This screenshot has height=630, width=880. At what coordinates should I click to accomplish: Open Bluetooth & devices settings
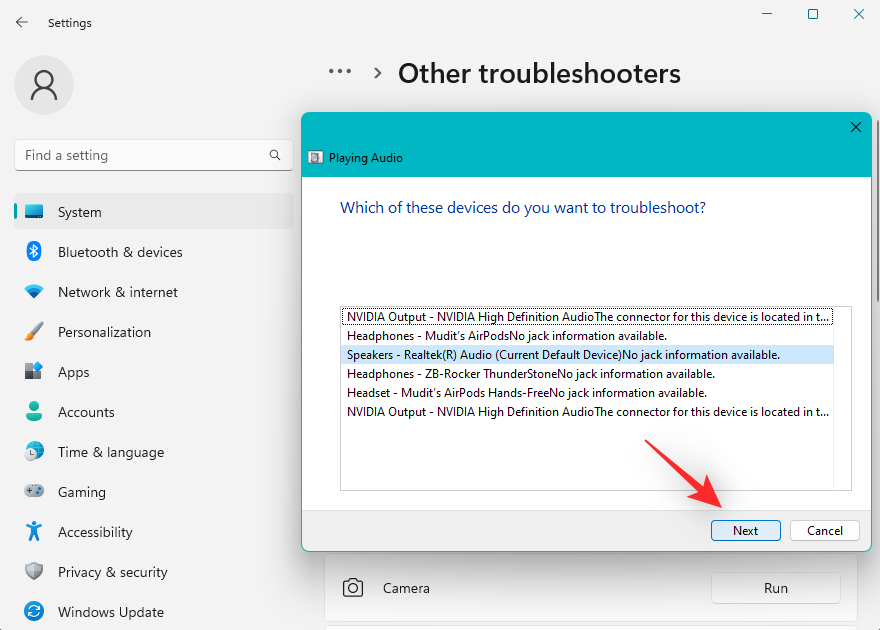point(154,252)
